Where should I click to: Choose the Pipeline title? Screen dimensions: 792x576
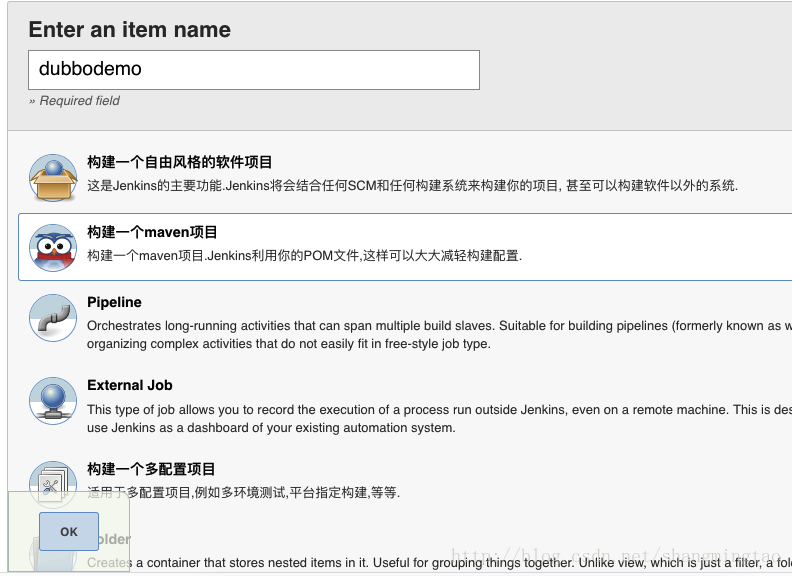pos(114,302)
